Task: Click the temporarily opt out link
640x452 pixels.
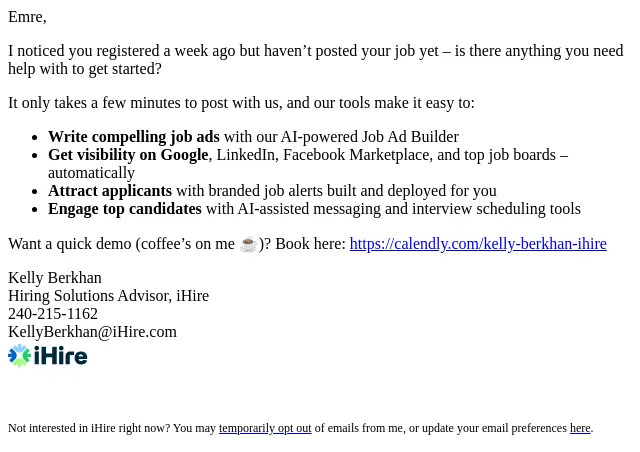Action: coord(265,428)
